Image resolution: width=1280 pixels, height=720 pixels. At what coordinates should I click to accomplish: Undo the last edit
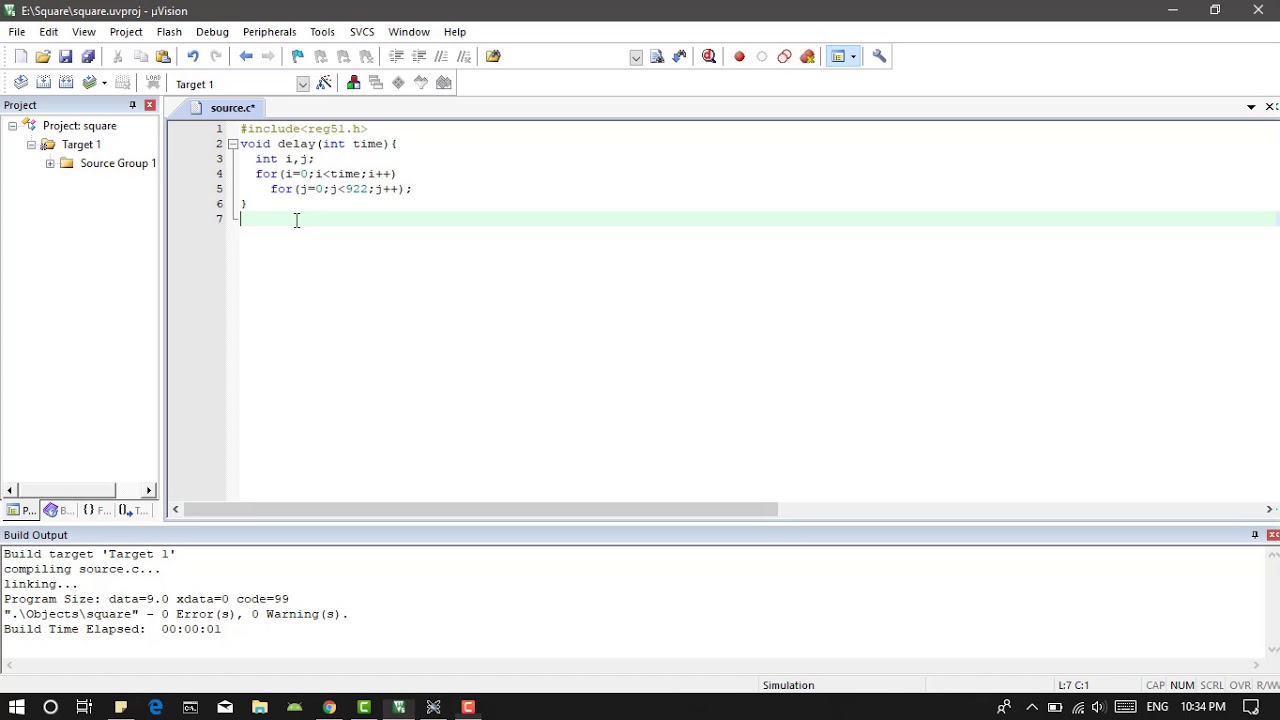[192, 57]
